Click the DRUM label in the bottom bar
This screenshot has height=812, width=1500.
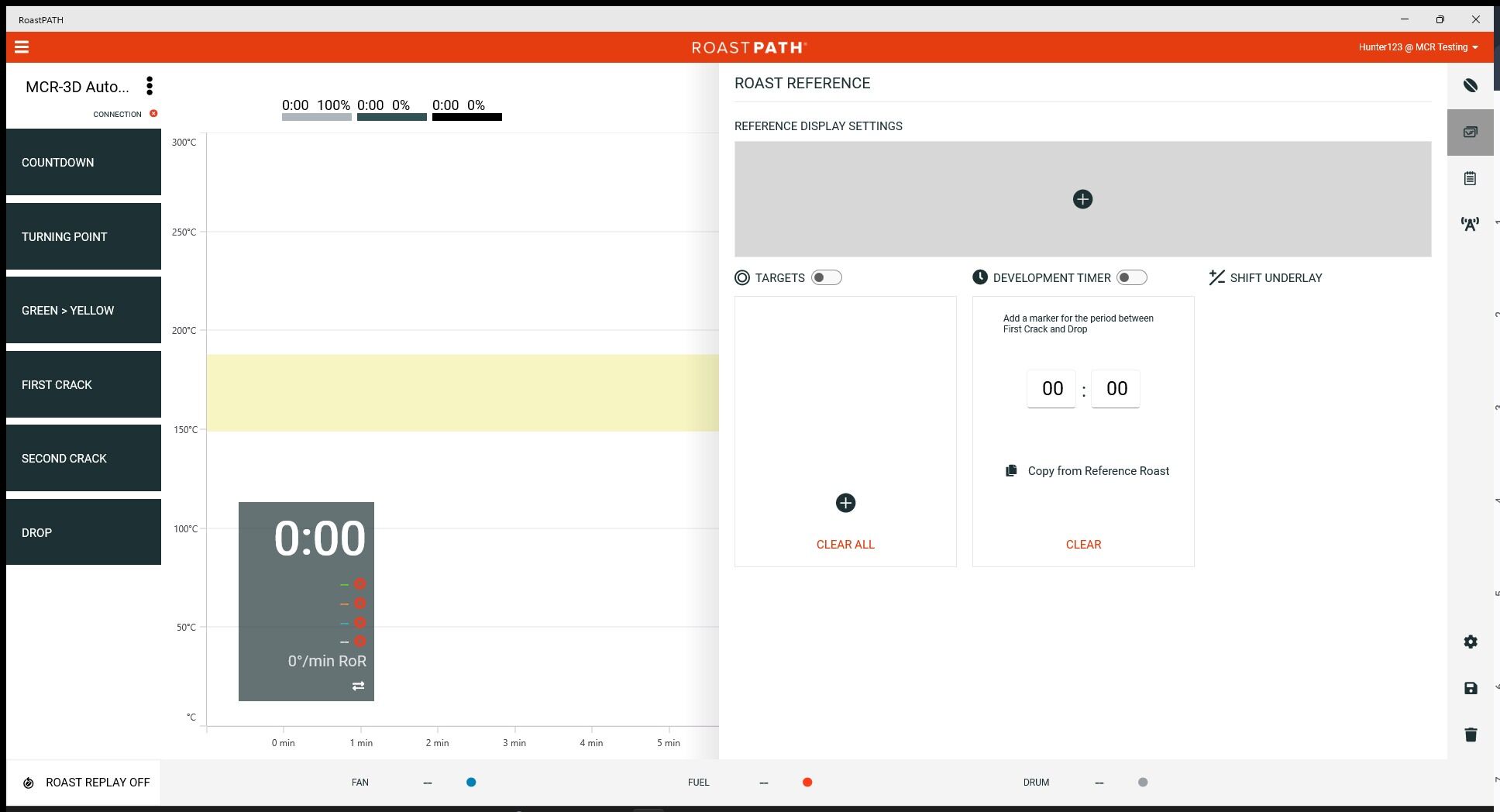pyautogui.click(x=1036, y=783)
